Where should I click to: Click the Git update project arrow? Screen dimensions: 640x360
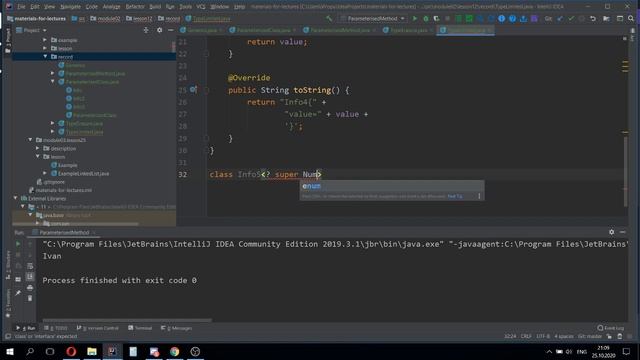coord(560,18)
